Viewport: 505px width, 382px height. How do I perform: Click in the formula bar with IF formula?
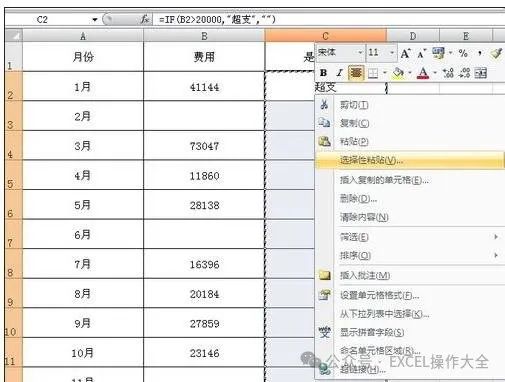coord(328,20)
